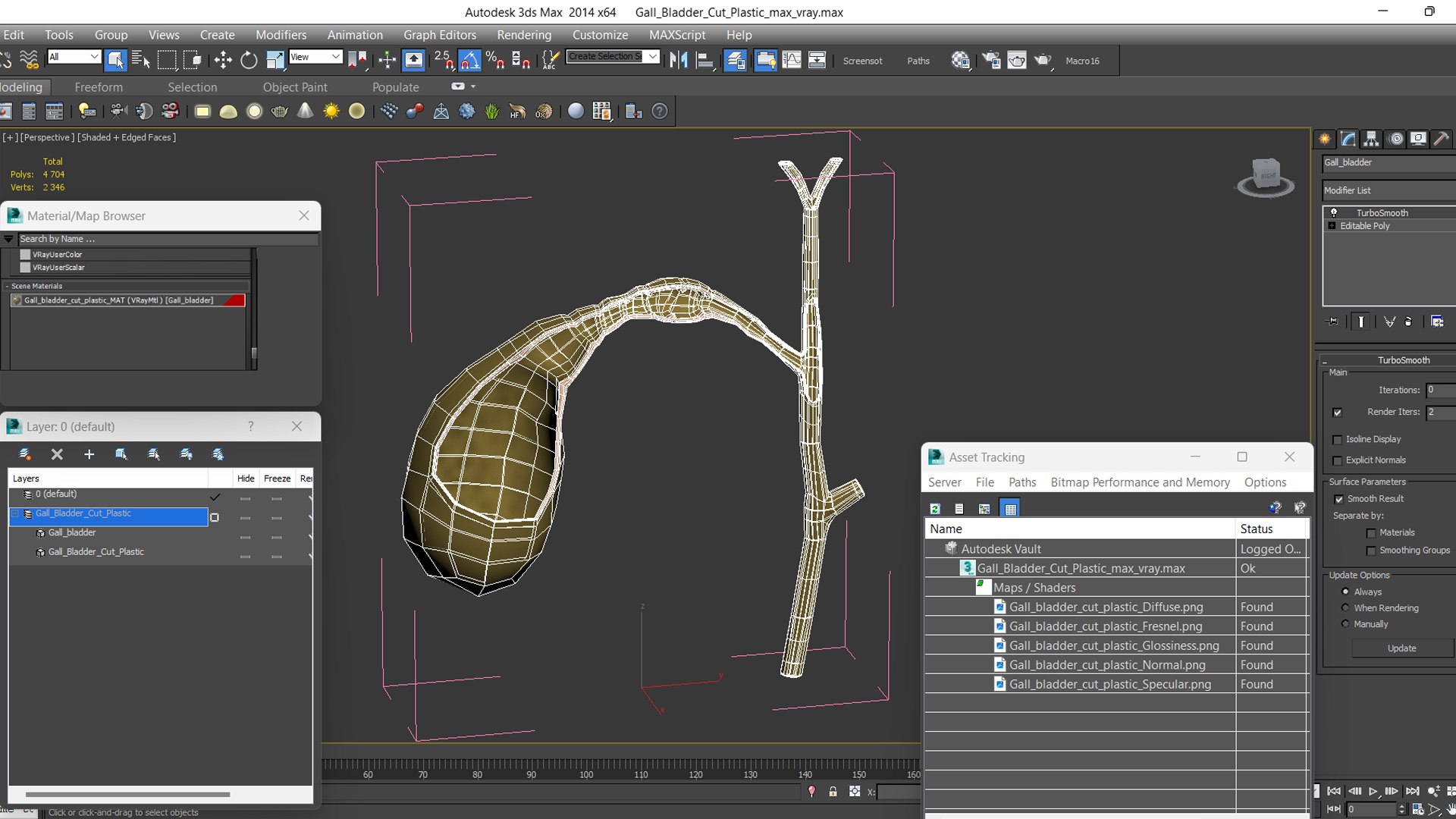Screen dimensions: 1456x819
Task: Open the Render Setup teapot icon
Action: tap(990, 61)
